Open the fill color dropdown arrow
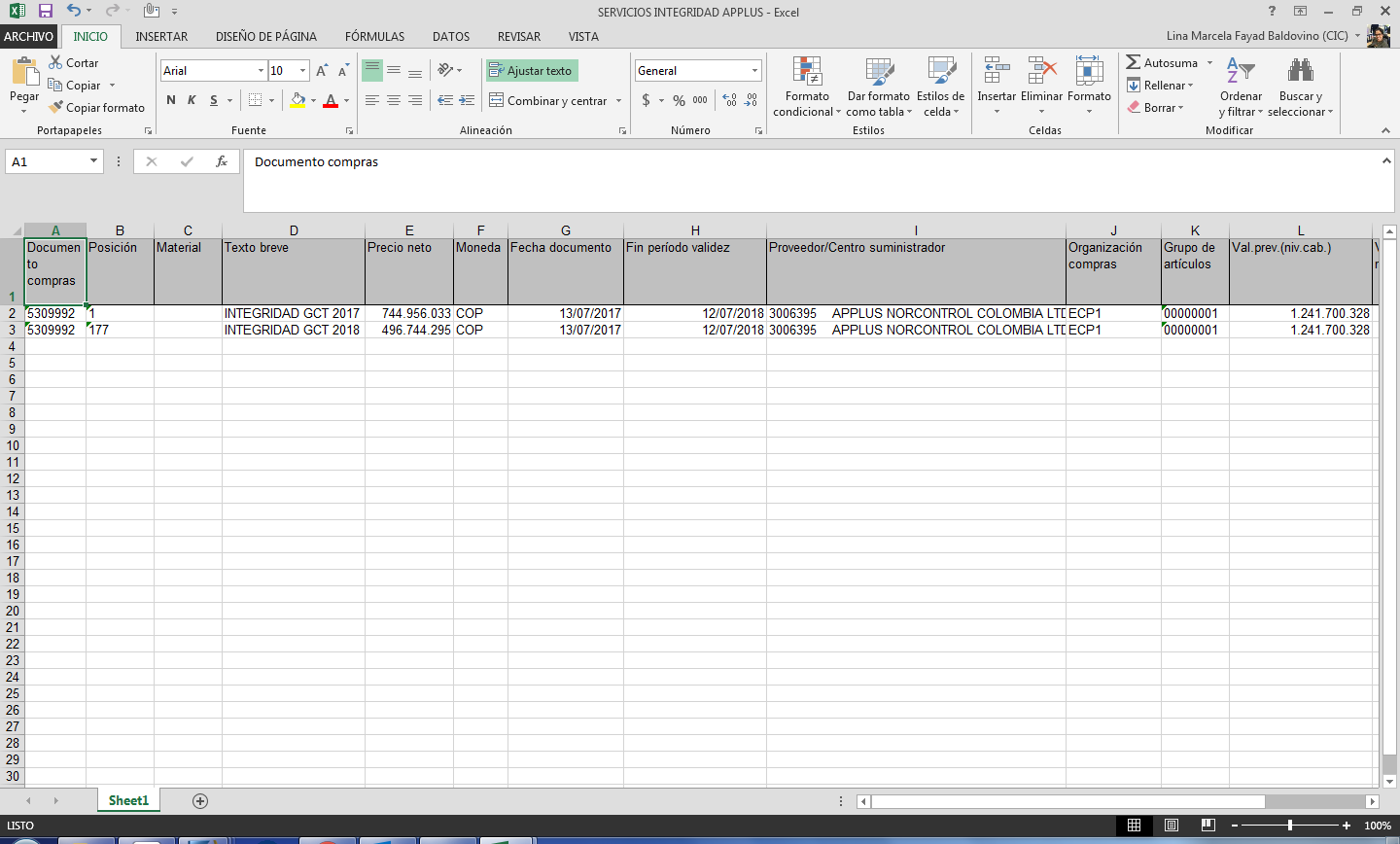The image size is (1400, 844). (313, 100)
